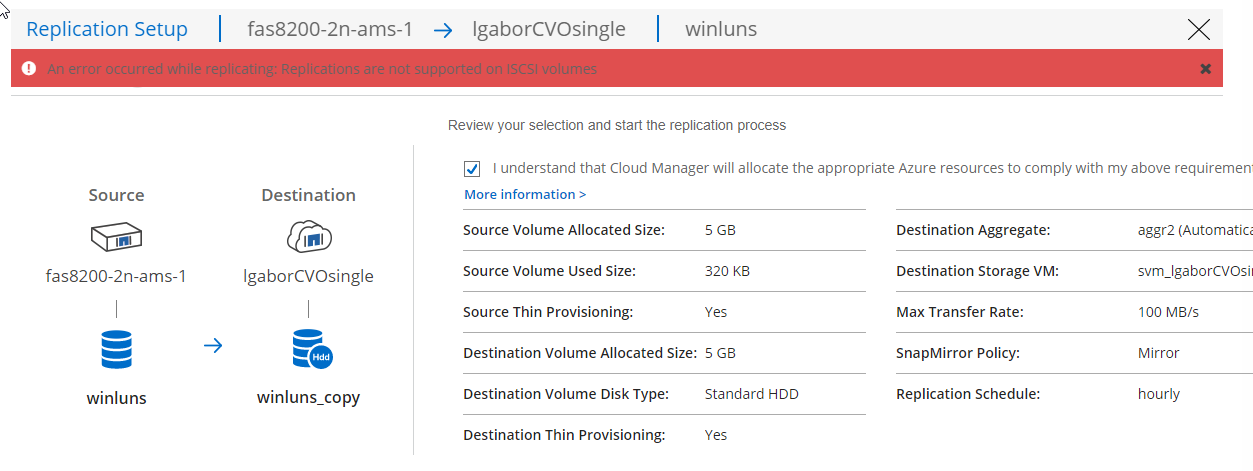Viewport: 1253px width, 471px height.
Task: Open the More information link
Action: point(525,194)
